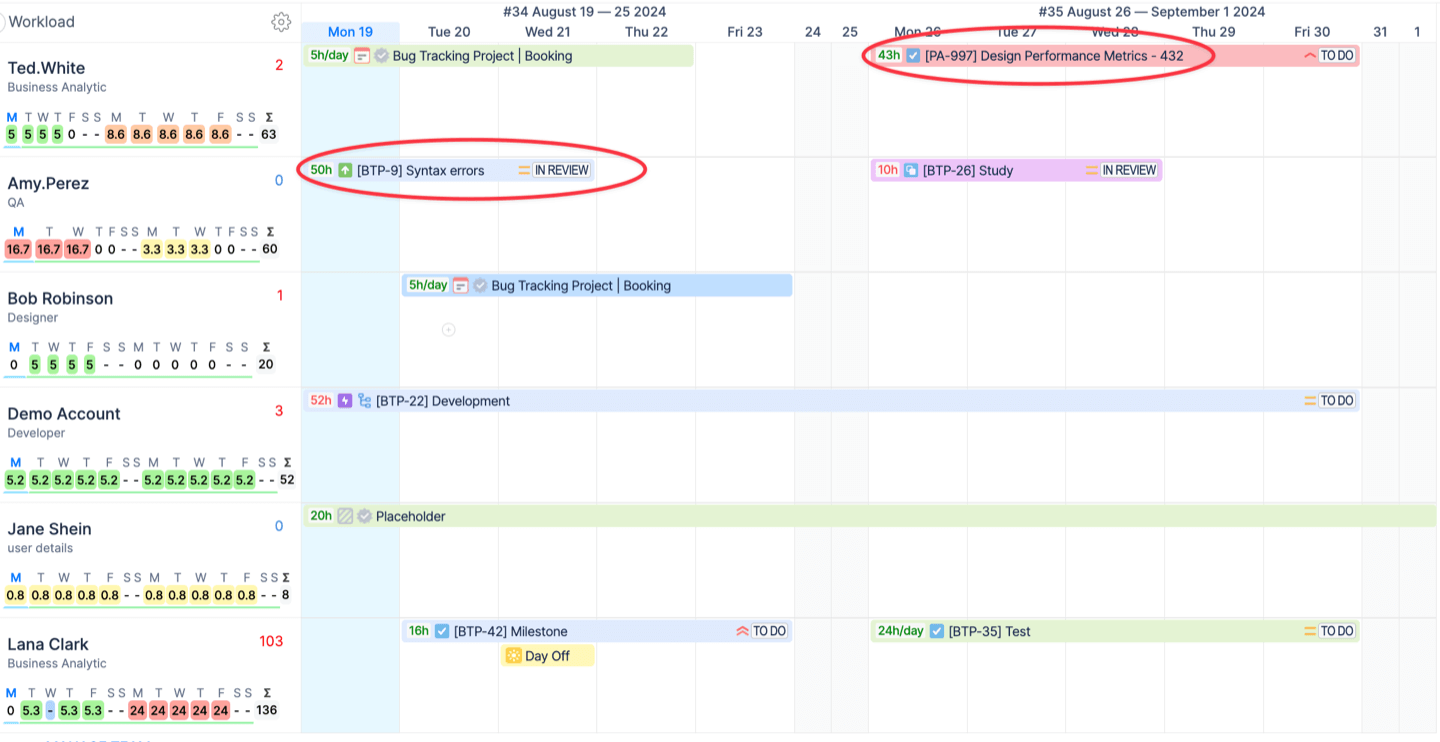Click the blue checkbox icon on PA-997 Design Performance Metrics
The image size is (1440, 742).
(912, 56)
